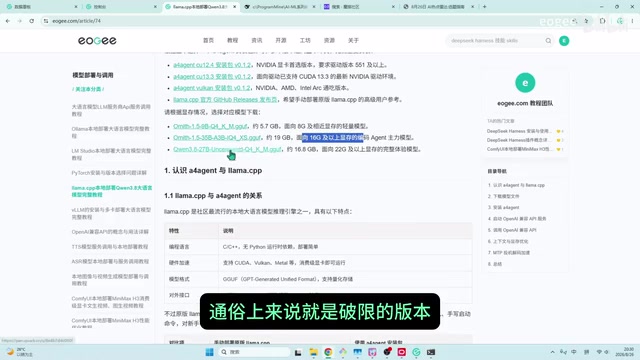This screenshot has width=640, height=360.
Task: Open the browser three-dot menu
Action: tap(632, 21)
